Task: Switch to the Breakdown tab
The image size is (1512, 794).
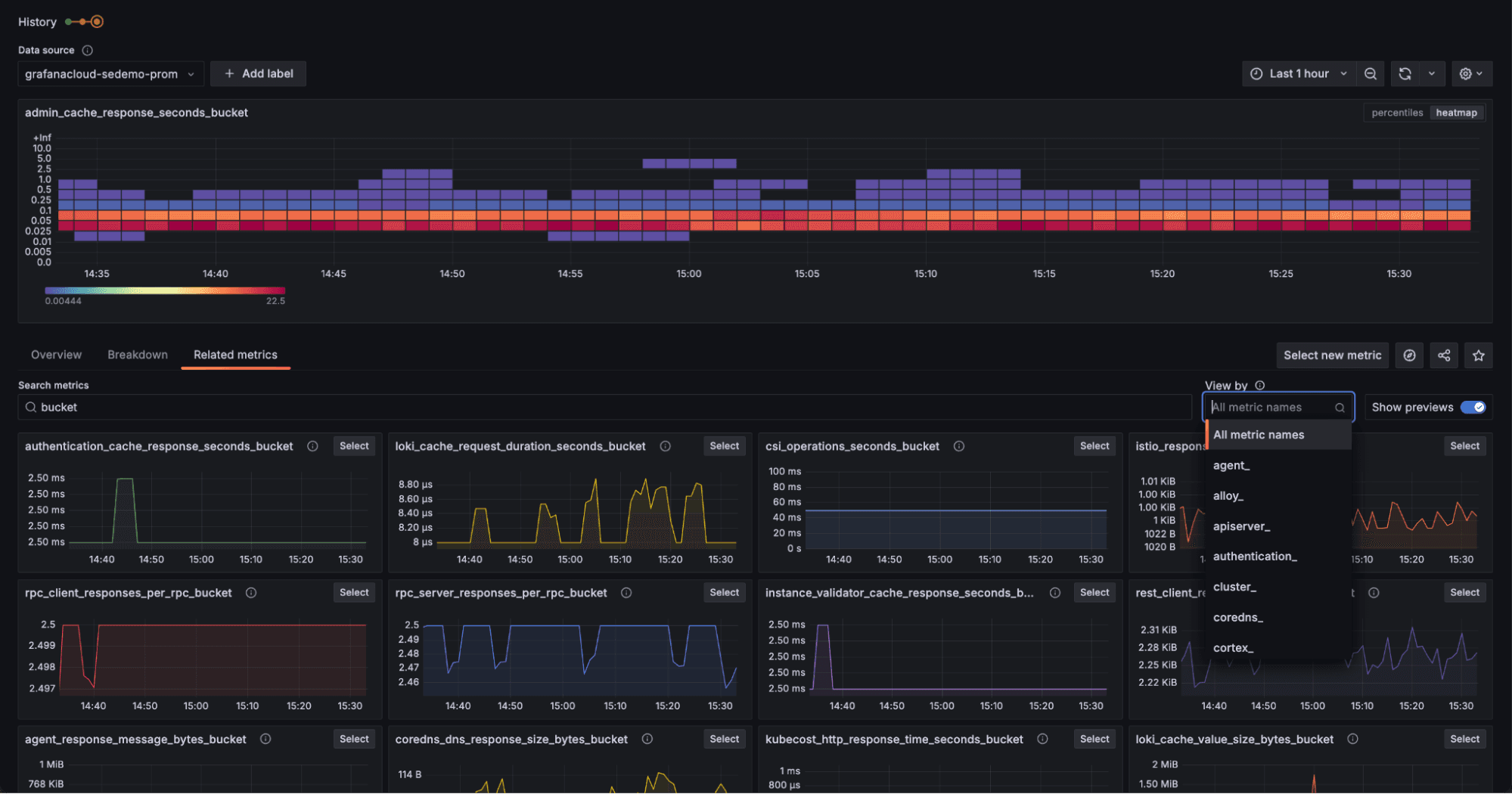Action: coord(137,354)
